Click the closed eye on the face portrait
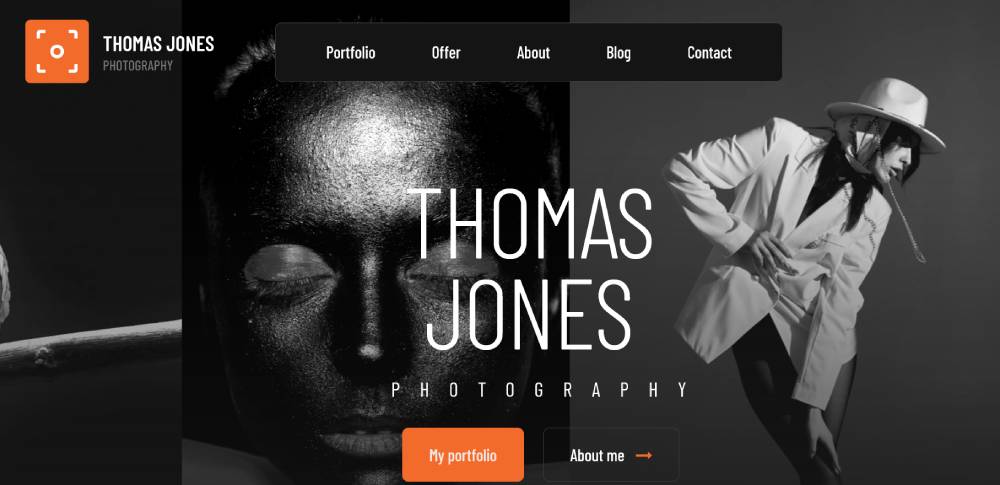 coord(288,270)
